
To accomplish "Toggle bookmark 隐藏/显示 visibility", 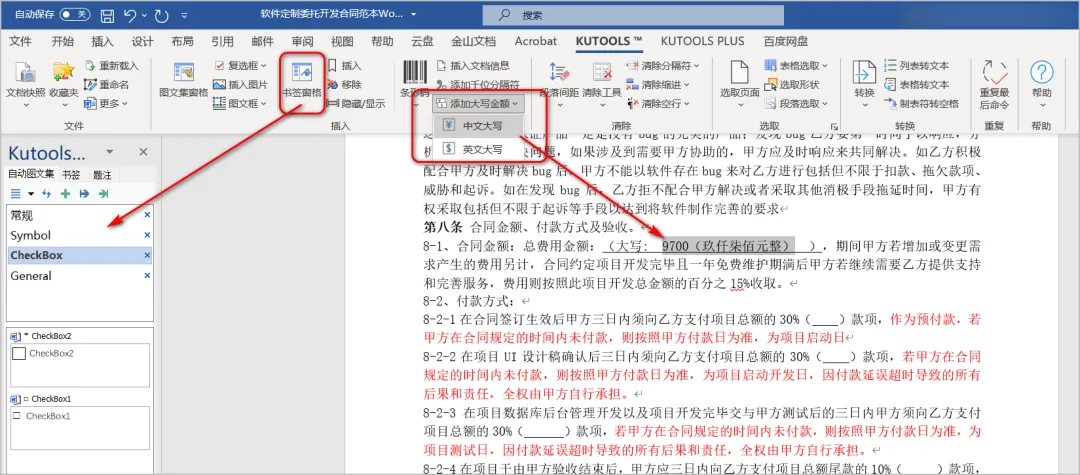I will click(x=355, y=103).
